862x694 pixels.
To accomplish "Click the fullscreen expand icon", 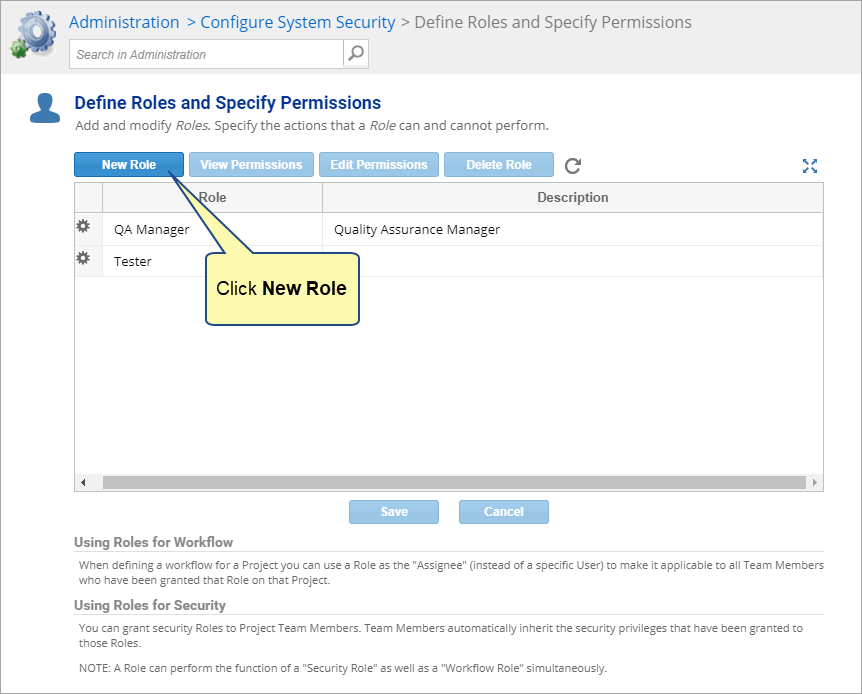I will 810,166.
